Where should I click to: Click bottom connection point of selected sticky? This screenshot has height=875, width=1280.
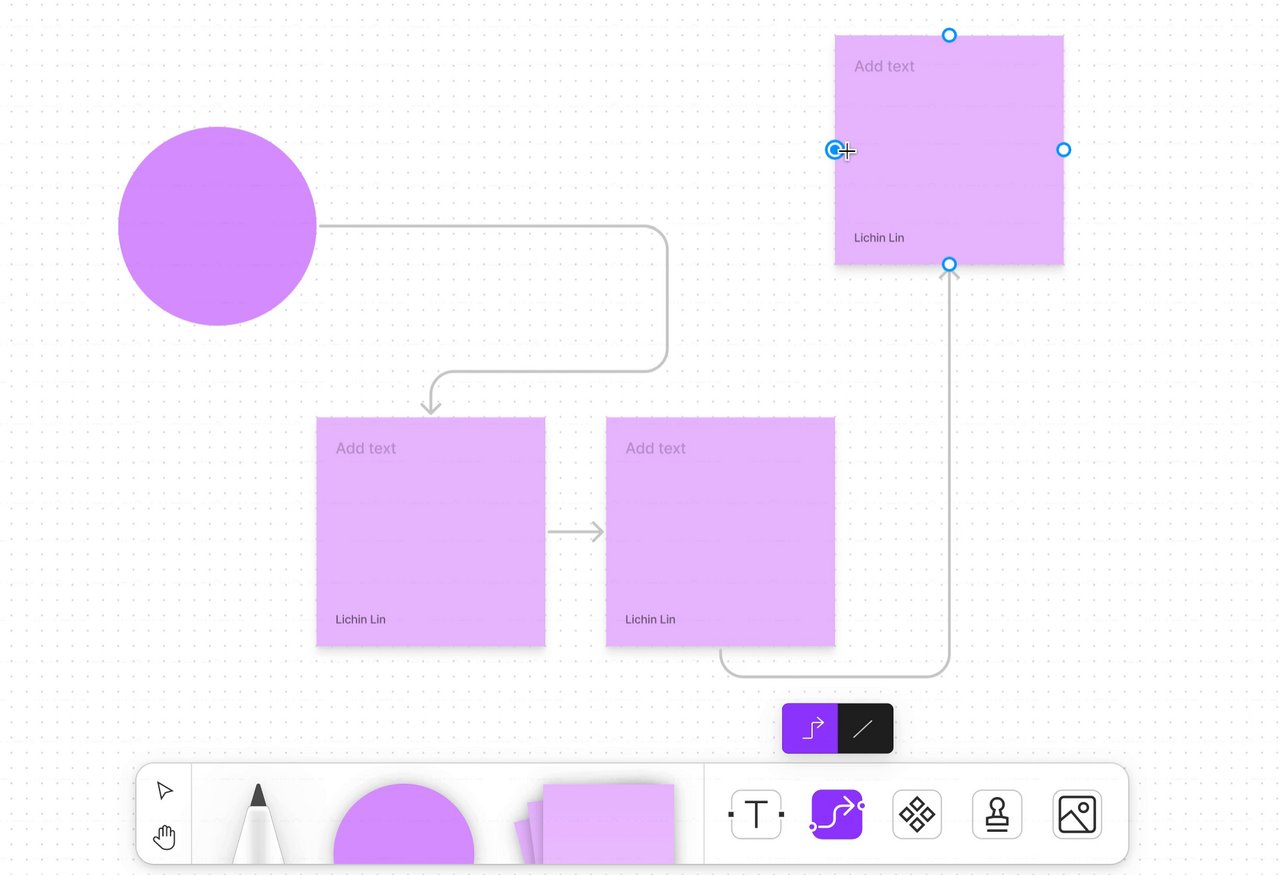pyautogui.click(x=949, y=265)
